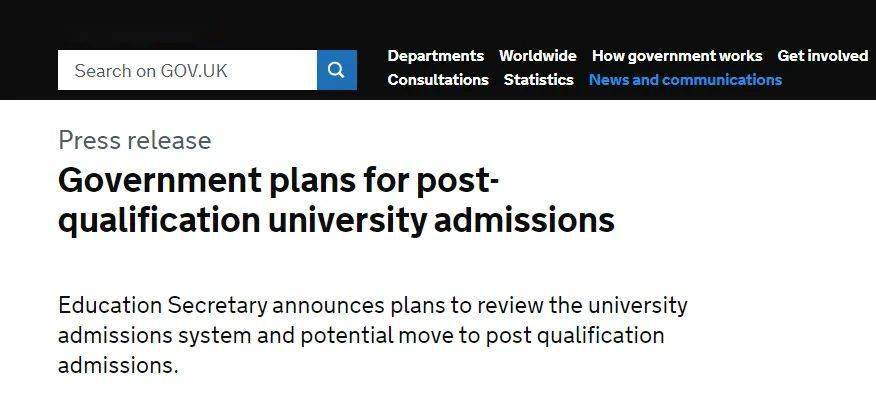Open How government works page

(x=677, y=56)
